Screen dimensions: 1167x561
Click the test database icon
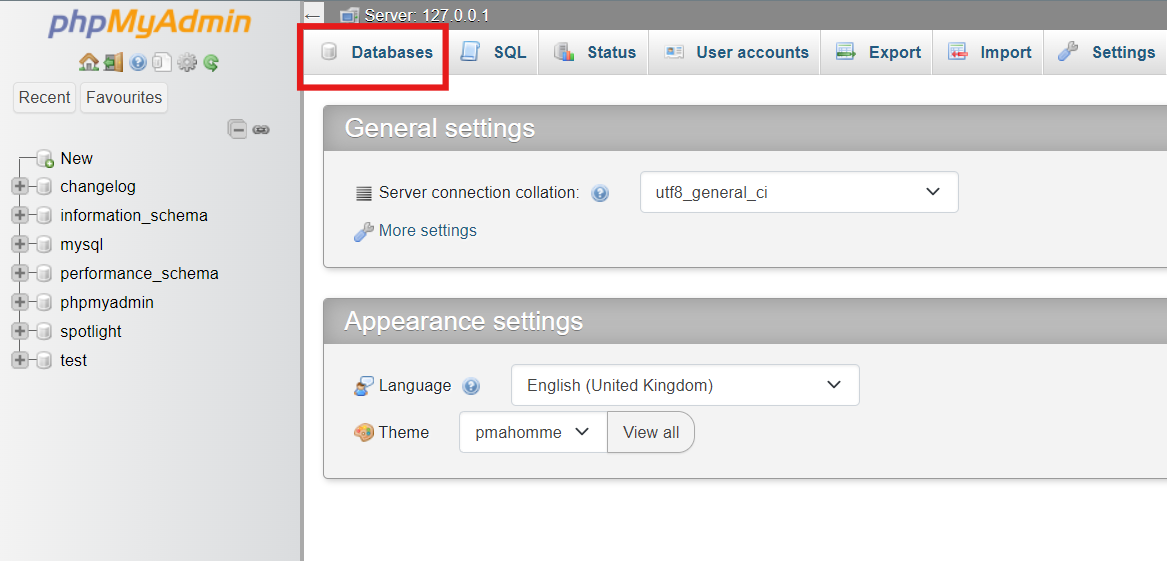coord(44,361)
